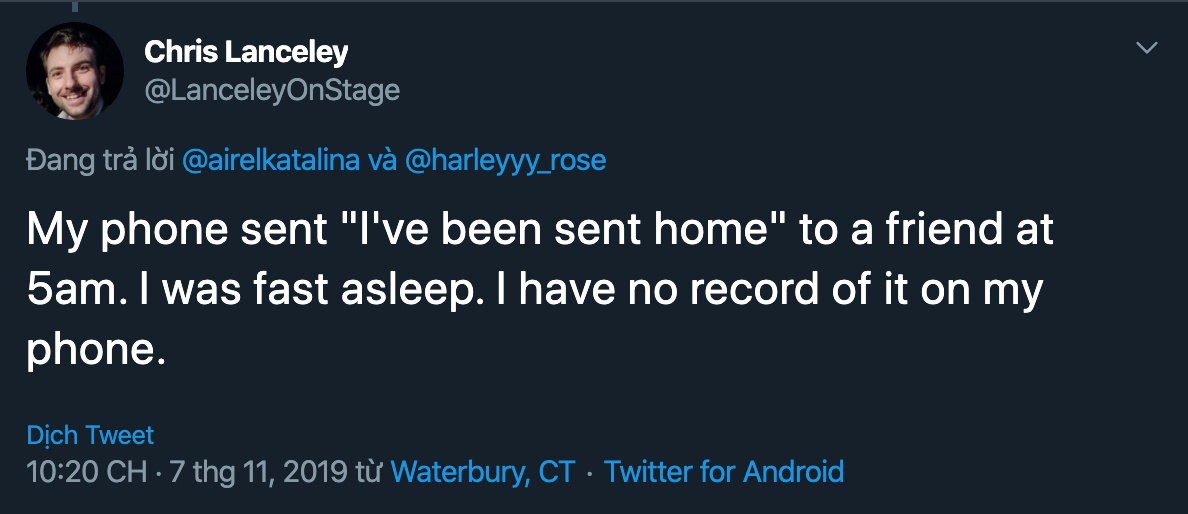Open the Waterbury, CT location link
This screenshot has height=514, width=1188.
[482, 471]
